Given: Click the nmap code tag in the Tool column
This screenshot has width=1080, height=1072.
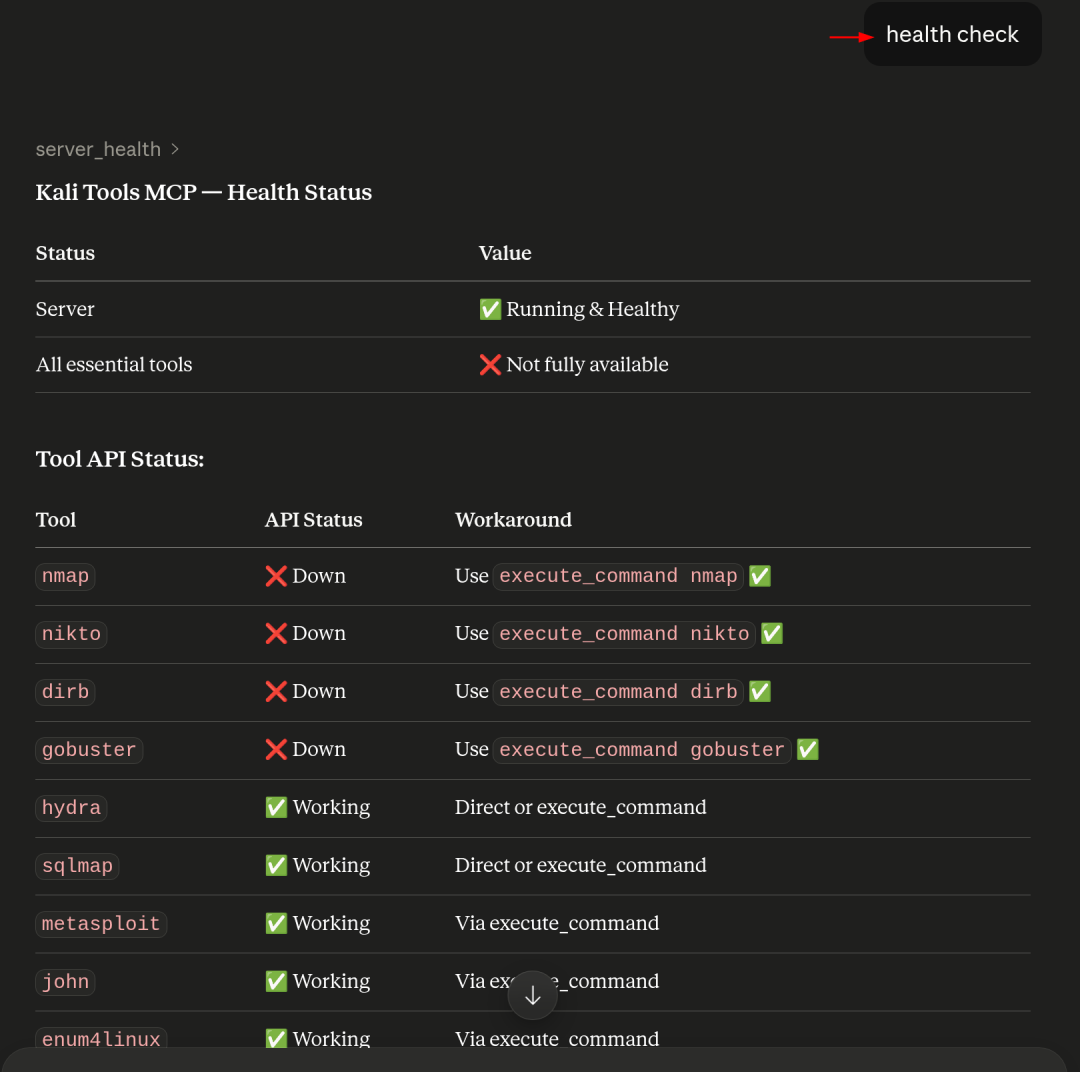Looking at the screenshot, I should pyautogui.click(x=65, y=576).
